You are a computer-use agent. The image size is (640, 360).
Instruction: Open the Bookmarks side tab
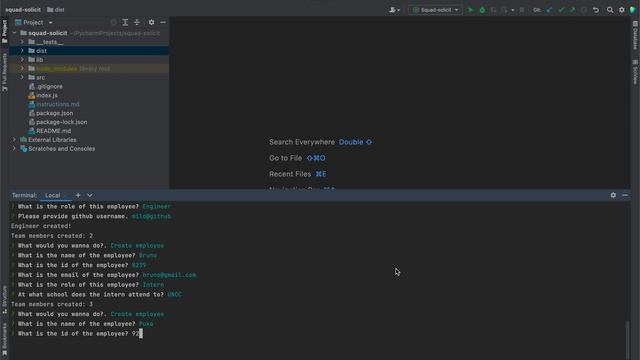point(4,339)
